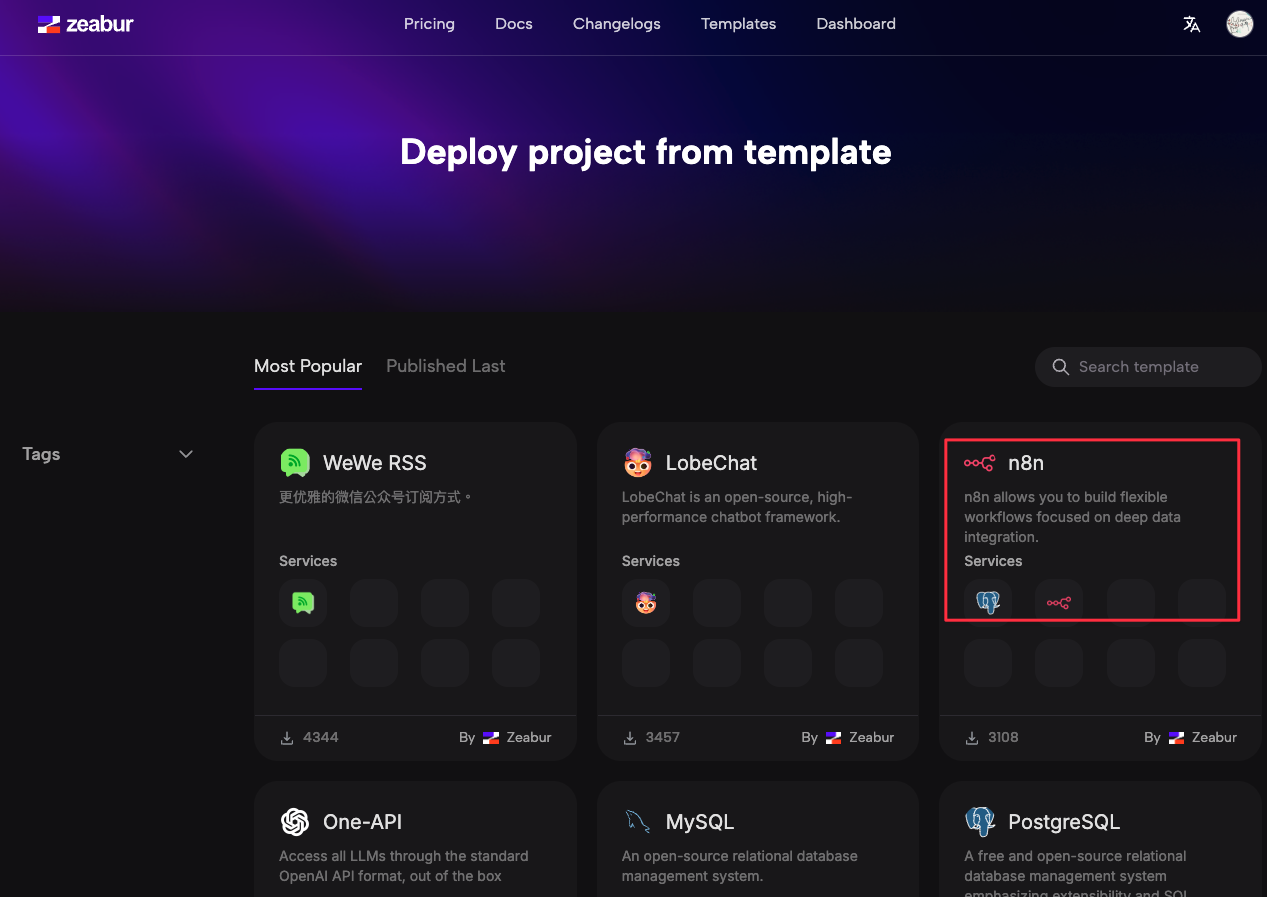Open the user profile avatar menu
This screenshot has width=1267, height=897.
[1239, 24]
